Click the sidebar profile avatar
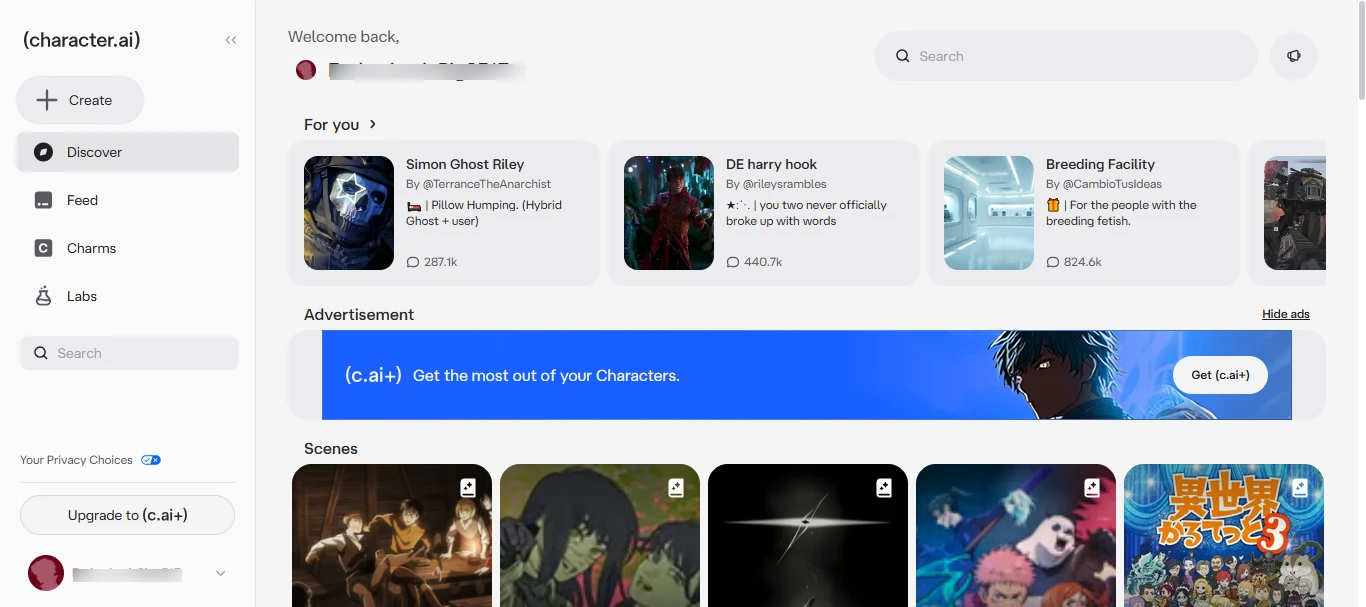 pos(46,573)
